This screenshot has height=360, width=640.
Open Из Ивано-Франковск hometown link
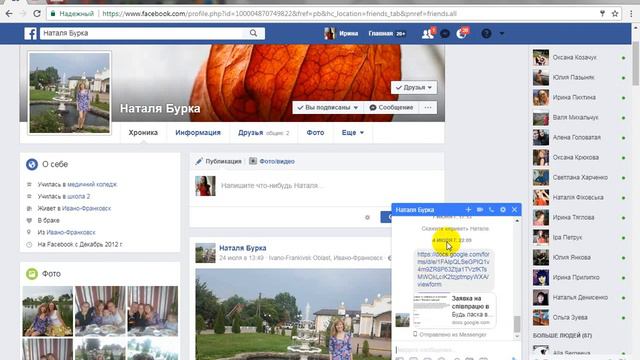click(71, 232)
